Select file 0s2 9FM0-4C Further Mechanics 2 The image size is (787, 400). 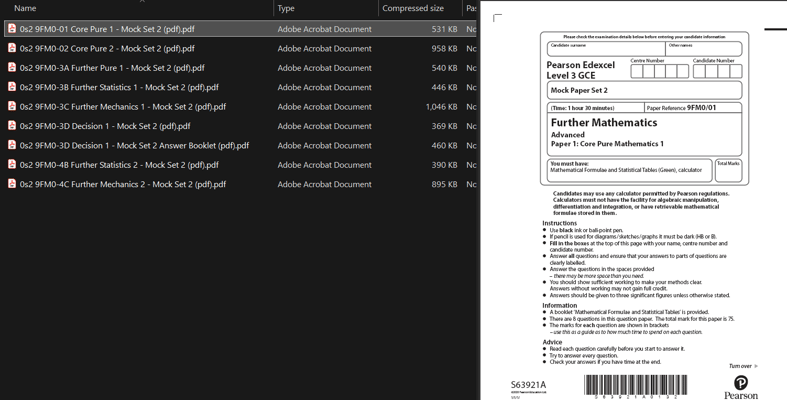pos(122,184)
